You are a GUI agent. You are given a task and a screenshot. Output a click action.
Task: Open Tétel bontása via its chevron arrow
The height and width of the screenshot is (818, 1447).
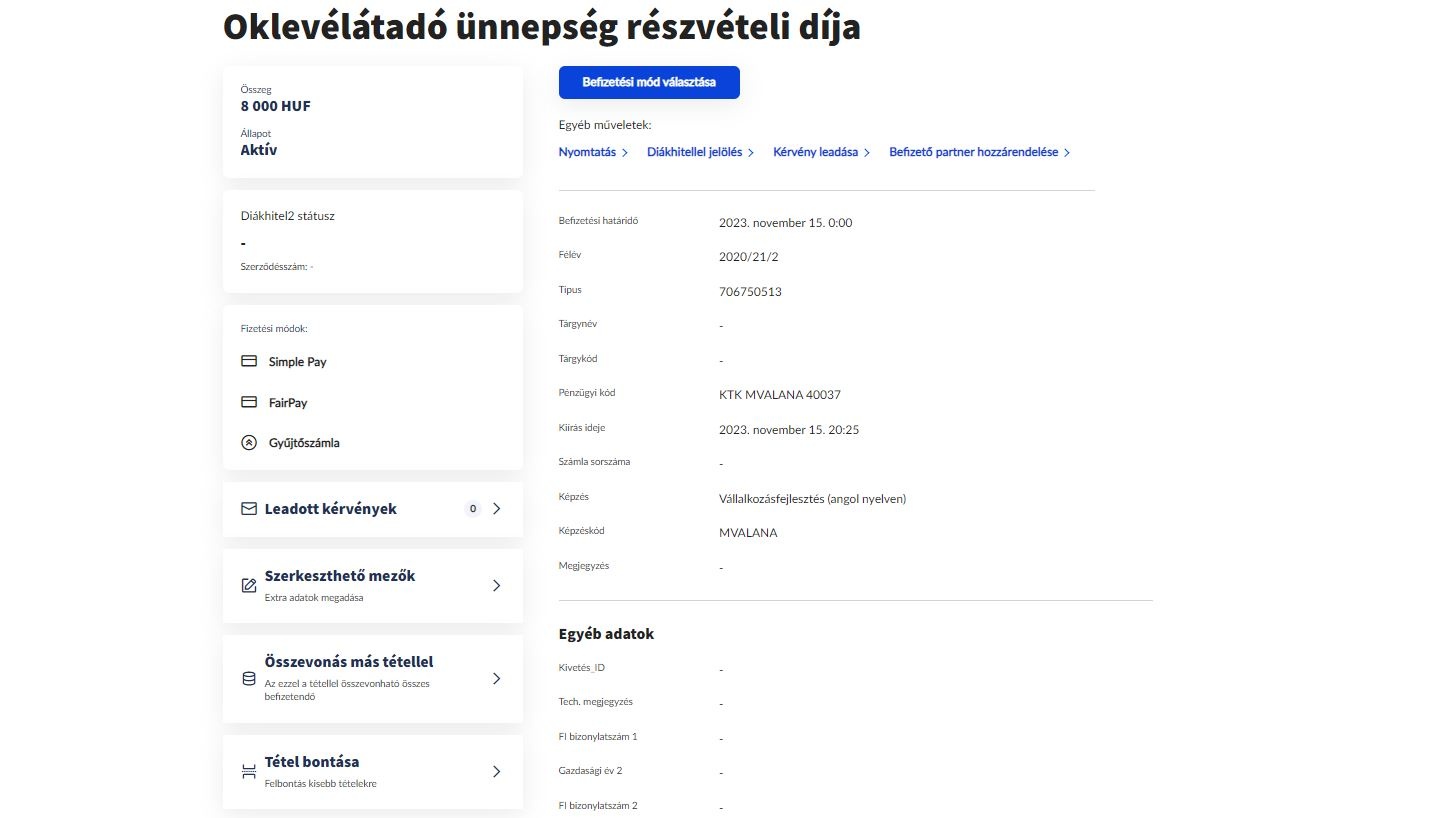tap(497, 771)
